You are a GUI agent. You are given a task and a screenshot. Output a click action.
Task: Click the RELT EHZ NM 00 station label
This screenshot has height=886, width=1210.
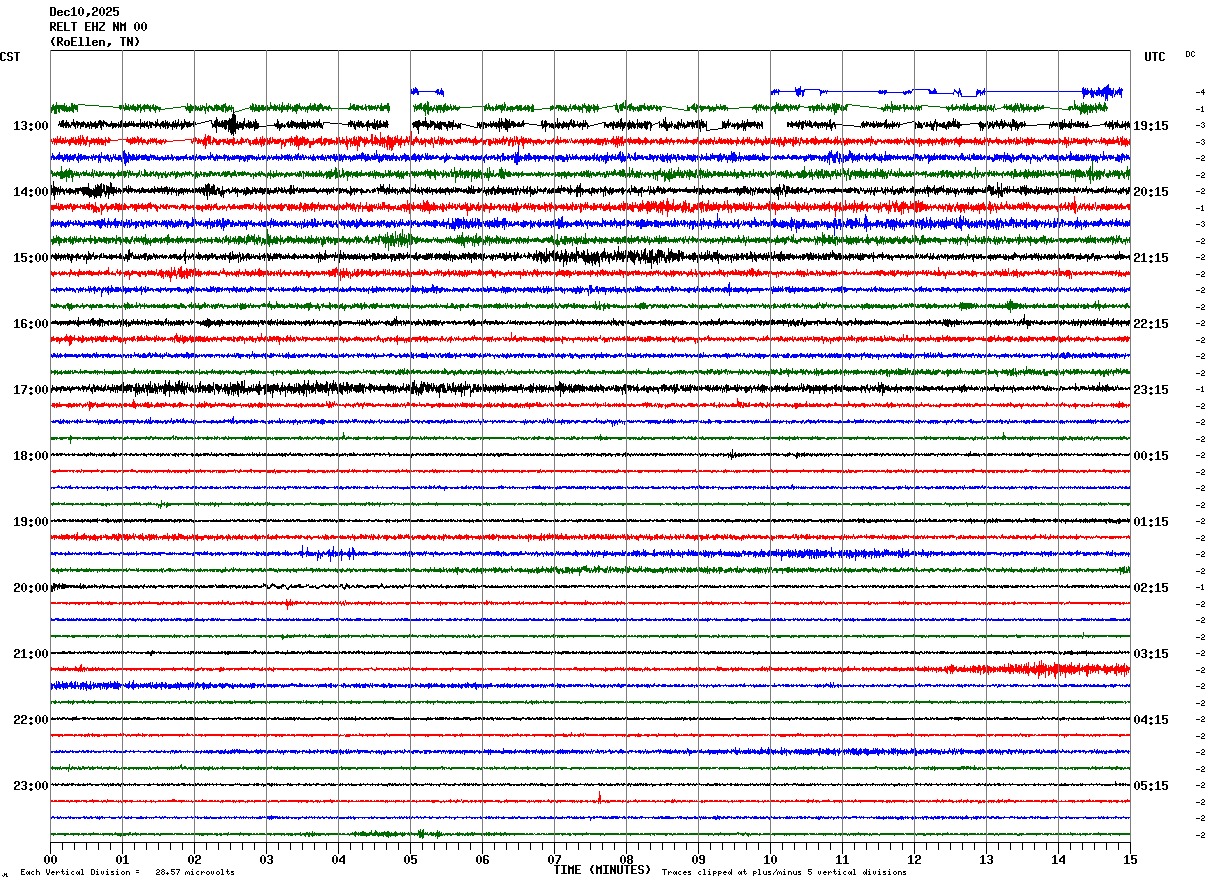click(98, 27)
